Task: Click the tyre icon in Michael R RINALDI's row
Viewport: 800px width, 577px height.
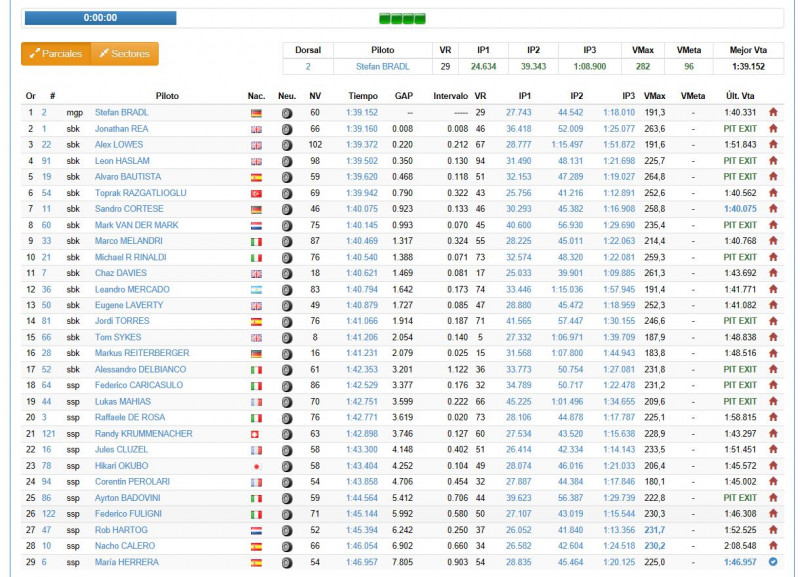Action: click(287, 258)
